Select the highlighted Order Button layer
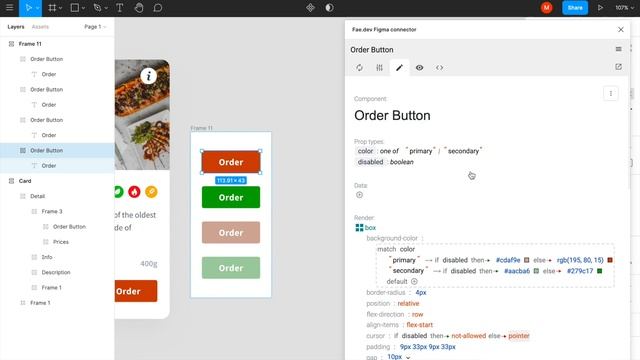This screenshot has width=640, height=360. [x=57, y=150]
